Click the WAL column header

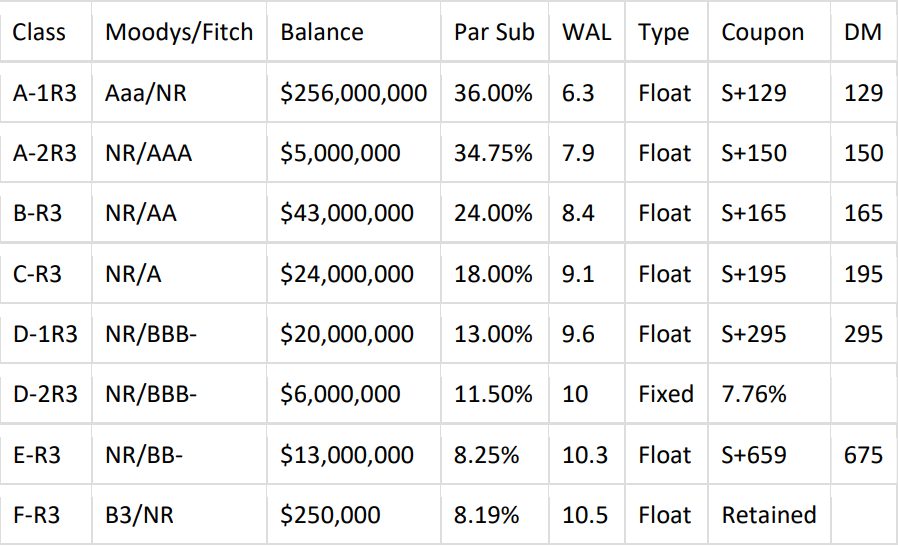587,32
